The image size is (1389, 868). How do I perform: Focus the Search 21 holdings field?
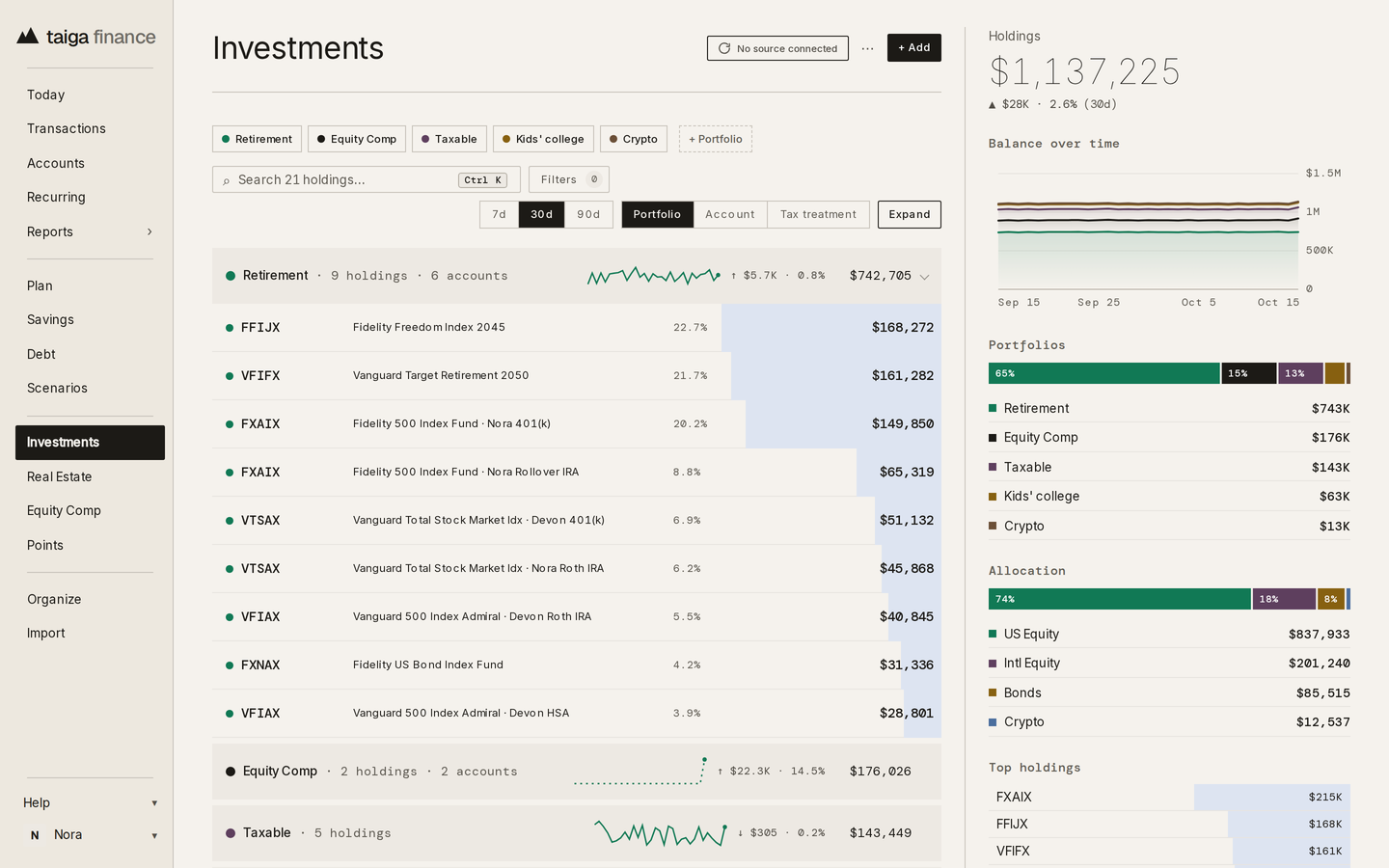(x=367, y=179)
